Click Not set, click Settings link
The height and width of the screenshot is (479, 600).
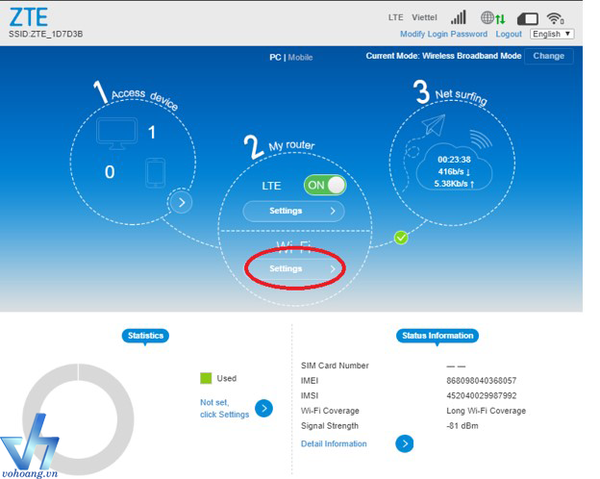point(225,408)
